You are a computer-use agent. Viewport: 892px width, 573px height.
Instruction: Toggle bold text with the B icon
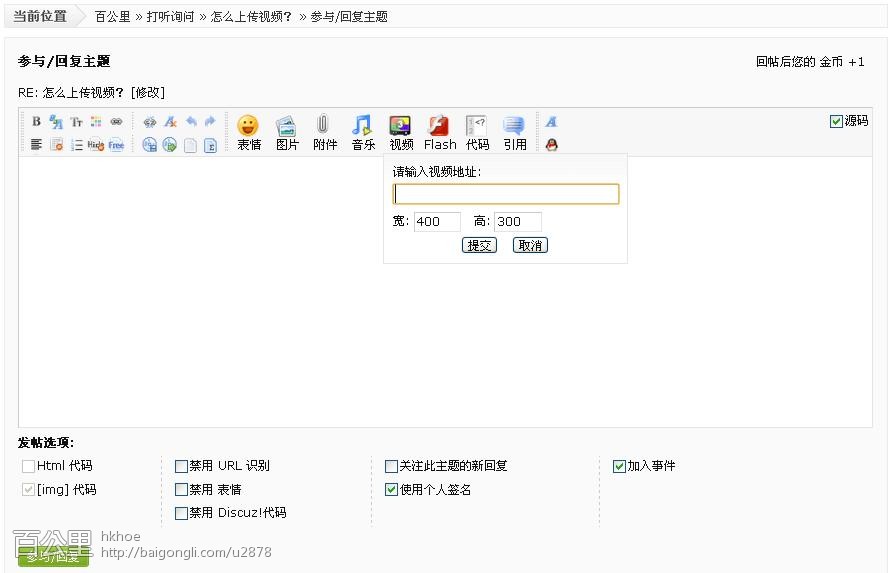36,121
